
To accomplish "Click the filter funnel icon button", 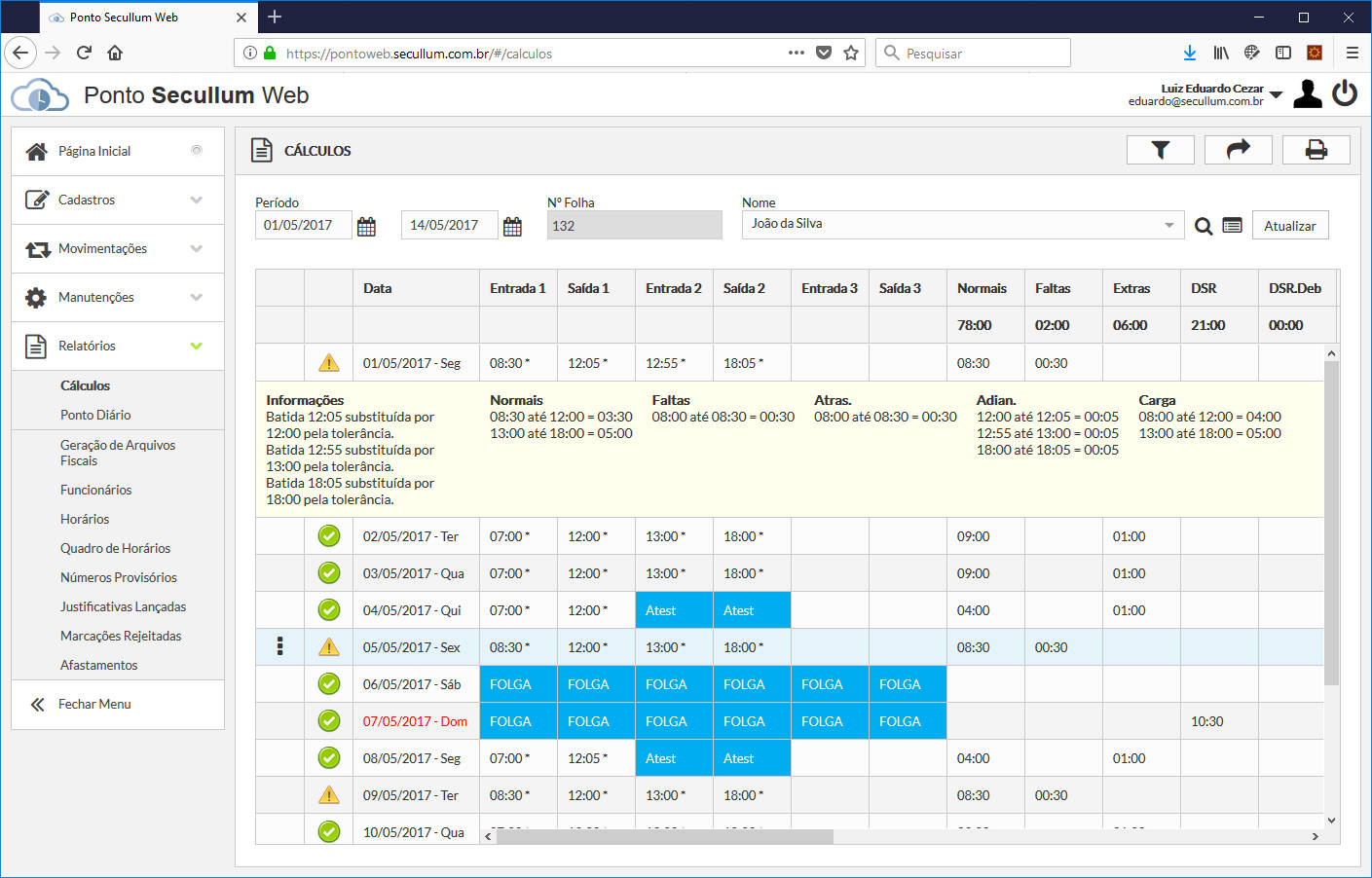I will (1160, 150).
